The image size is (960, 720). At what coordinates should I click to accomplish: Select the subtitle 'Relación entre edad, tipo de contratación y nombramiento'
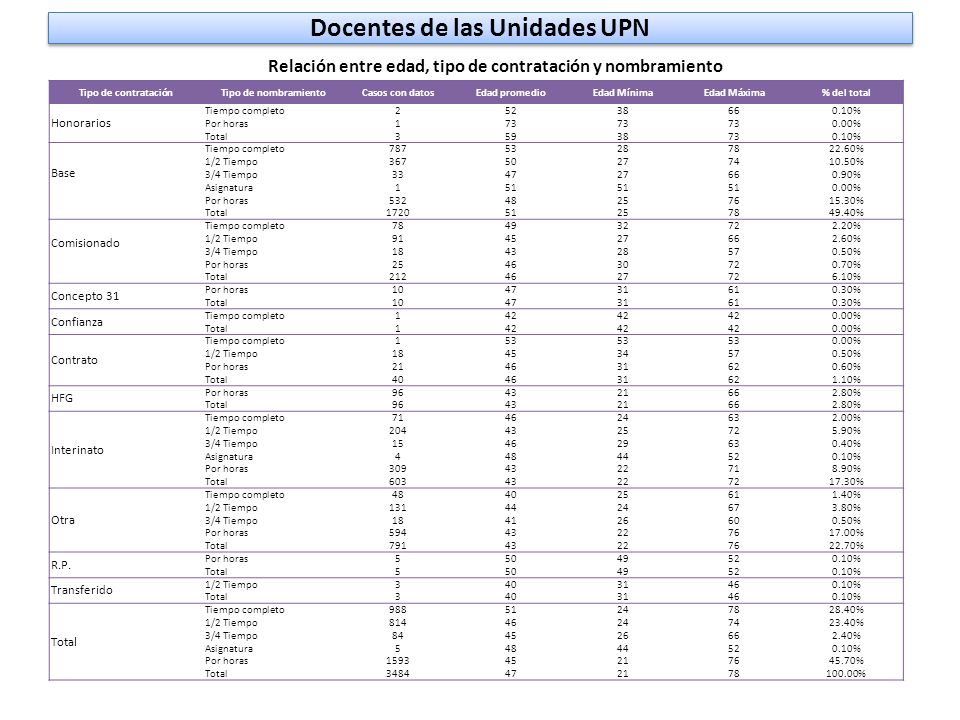coord(495,66)
